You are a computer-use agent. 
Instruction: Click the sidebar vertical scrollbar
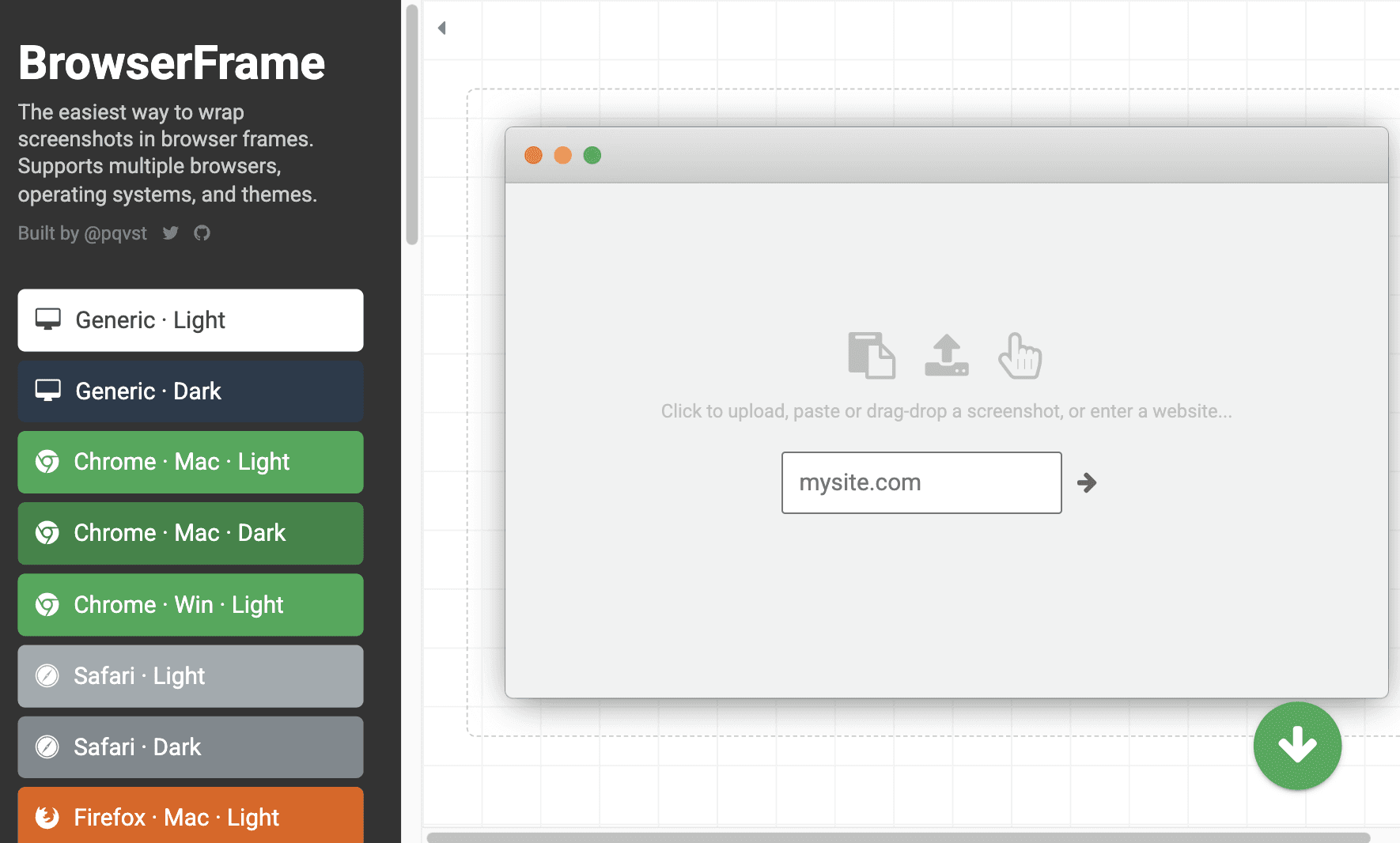pos(412,125)
